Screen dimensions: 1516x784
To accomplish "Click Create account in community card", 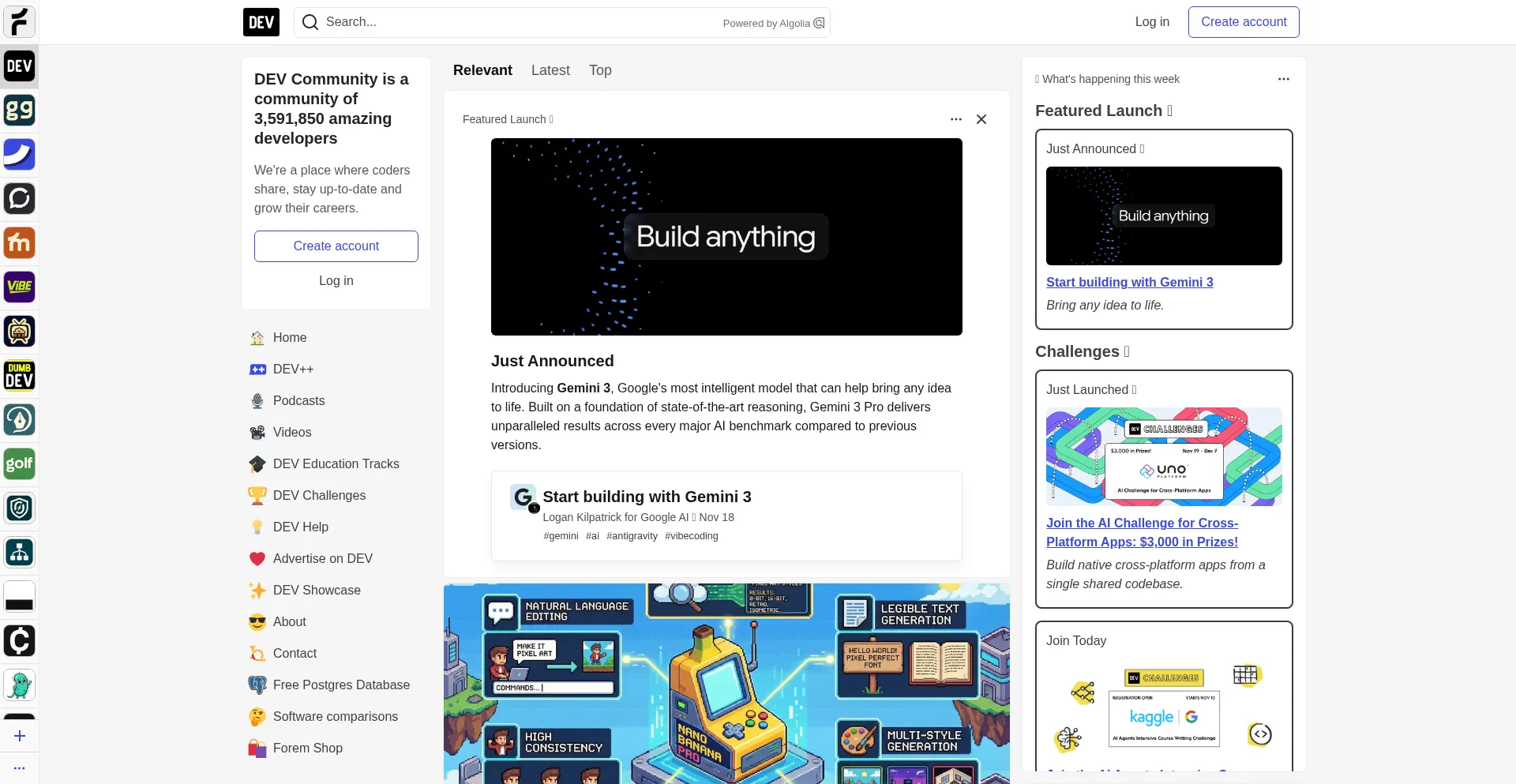I will [336, 246].
